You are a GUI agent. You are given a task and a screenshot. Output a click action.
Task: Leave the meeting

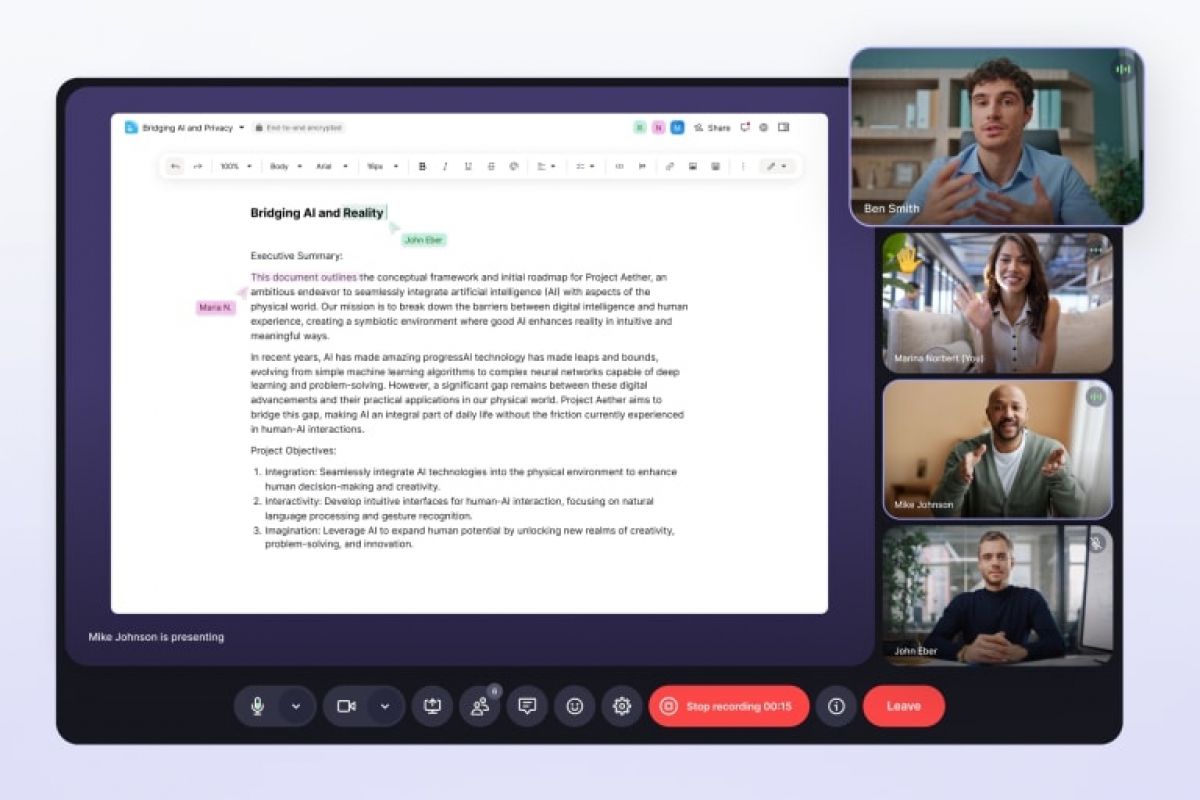point(903,706)
